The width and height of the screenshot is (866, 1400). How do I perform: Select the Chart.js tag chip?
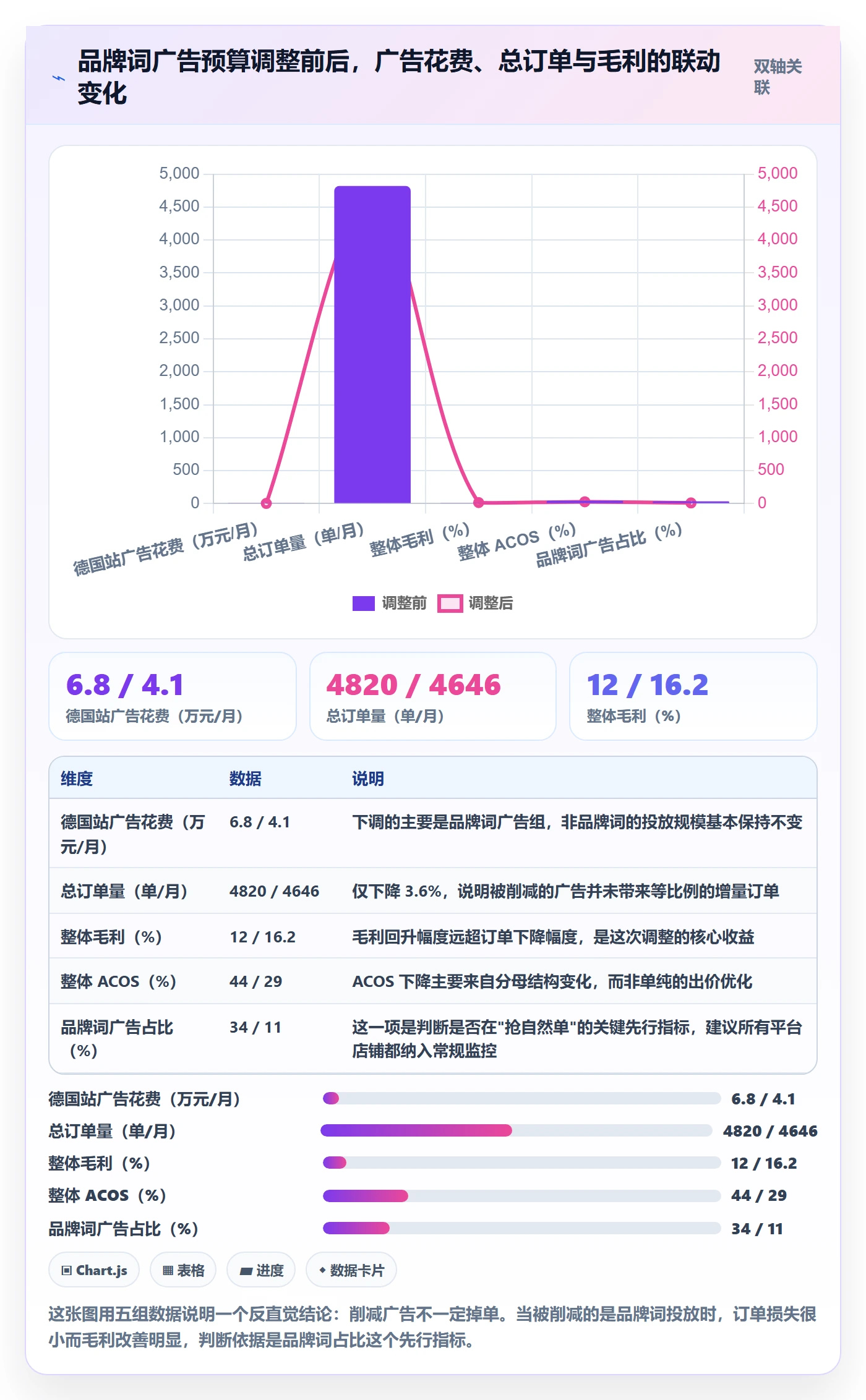(94, 1270)
